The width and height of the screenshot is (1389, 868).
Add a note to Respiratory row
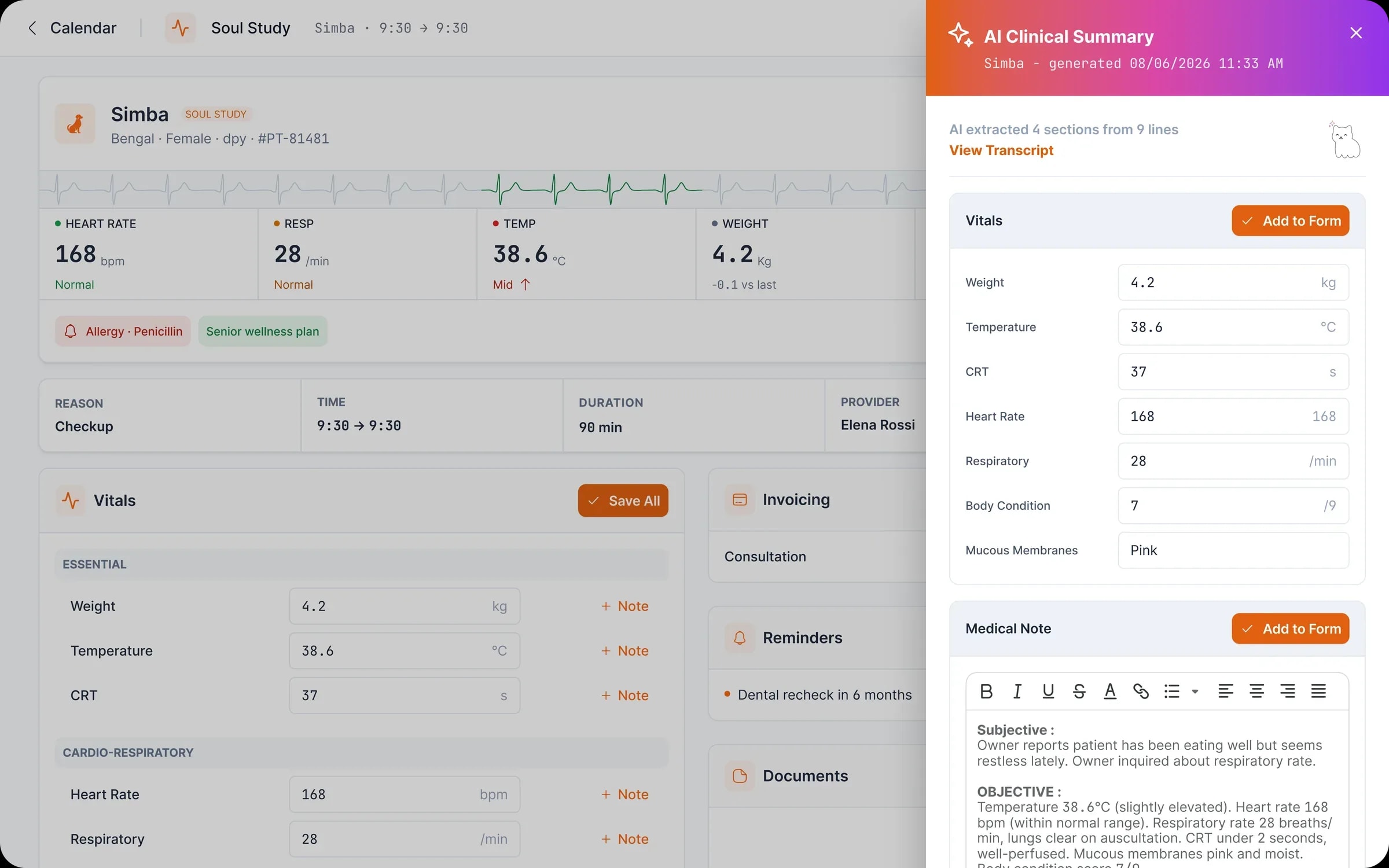pyautogui.click(x=624, y=839)
